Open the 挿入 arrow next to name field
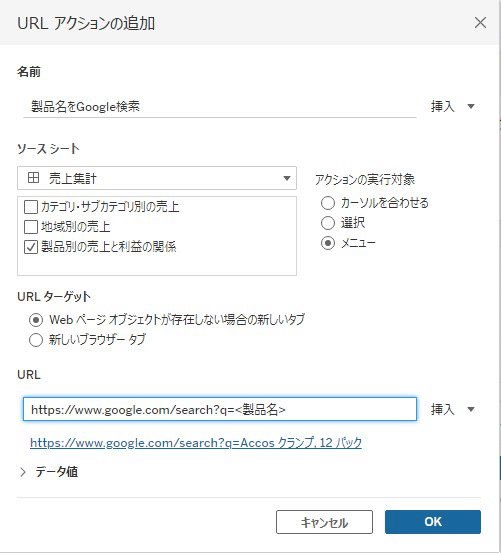Viewport: 501px width, 553px height. (471, 106)
